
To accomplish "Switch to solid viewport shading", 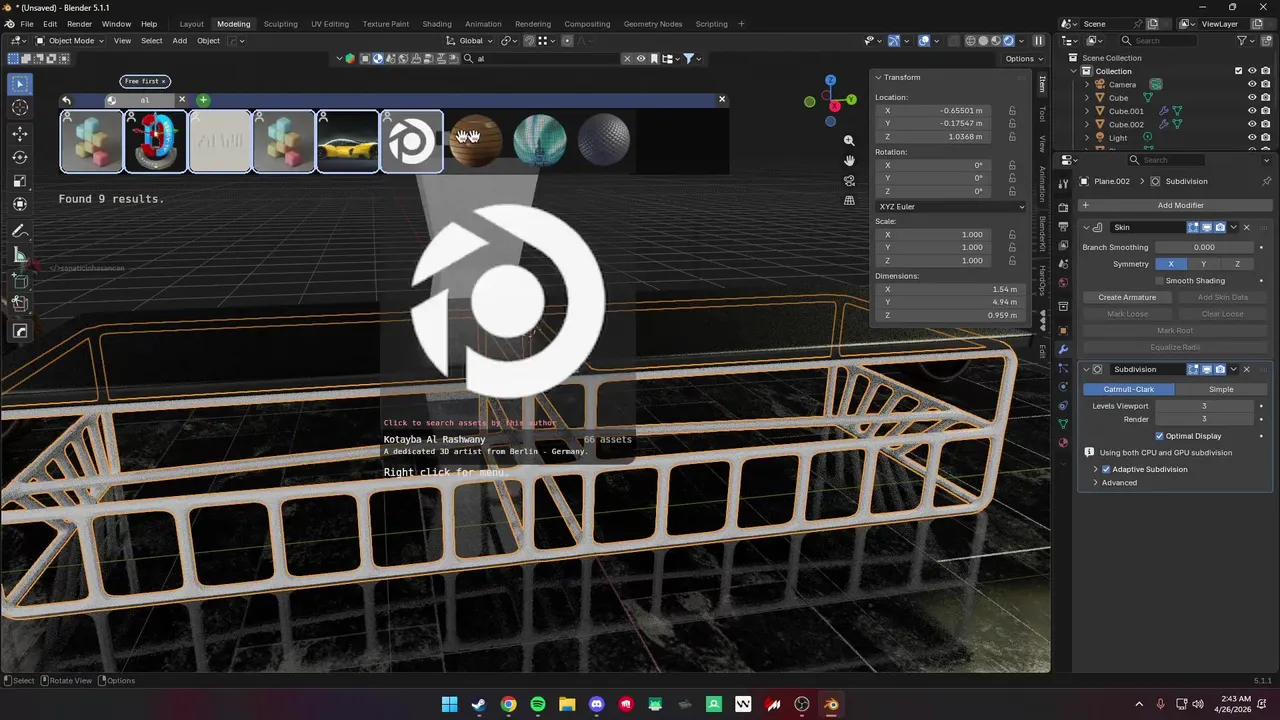I will (x=983, y=41).
